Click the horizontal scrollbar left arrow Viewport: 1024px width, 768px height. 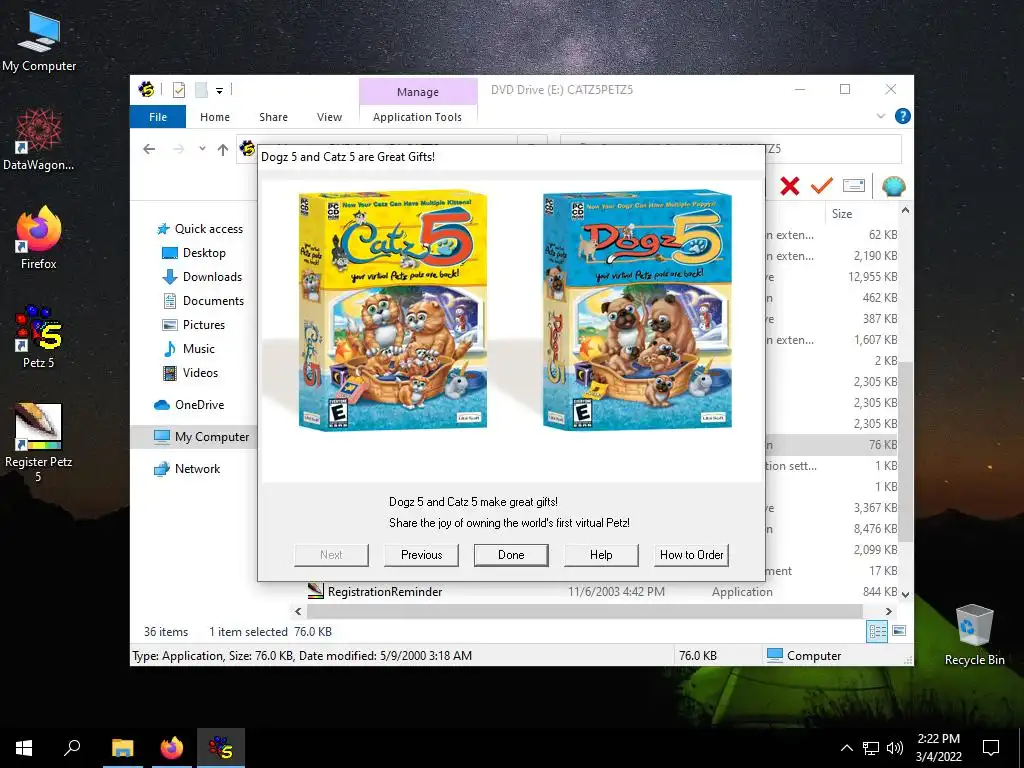[x=298, y=611]
